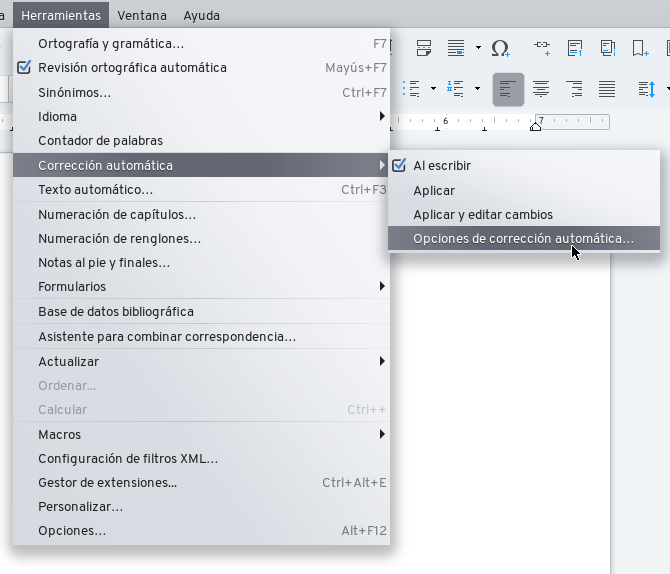Expand the Idioma submenu
Screen dimensions: 670x574
201,116
